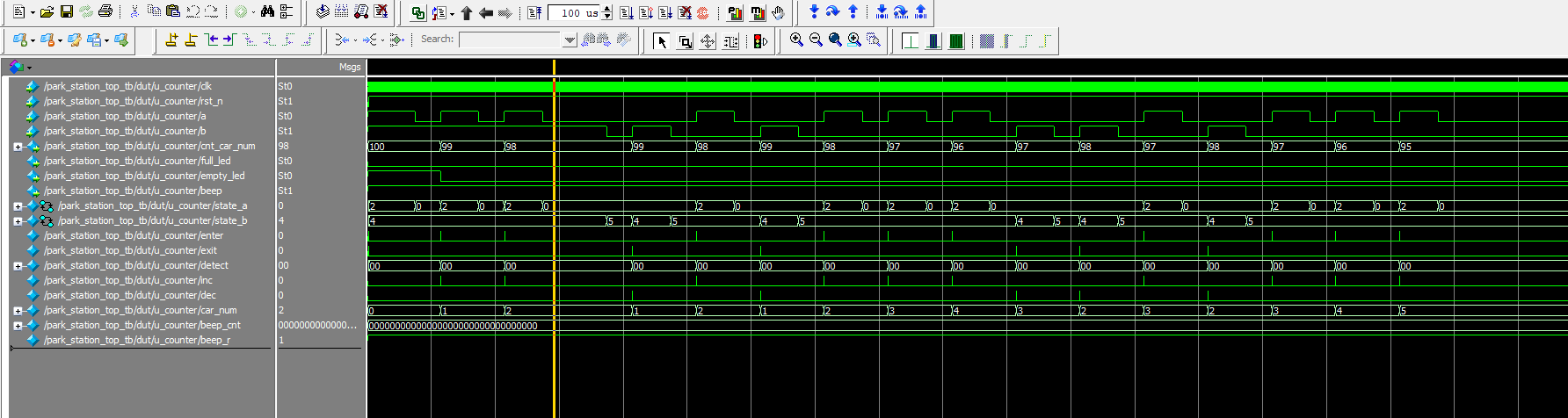Click the black up arrow icon
Screen dimensions: 1568x418
click(x=467, y=13)
